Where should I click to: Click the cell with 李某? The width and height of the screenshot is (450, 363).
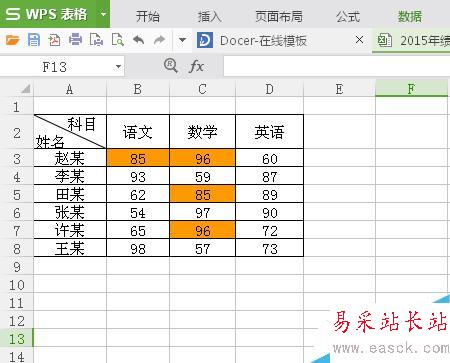tap(70, 176)
